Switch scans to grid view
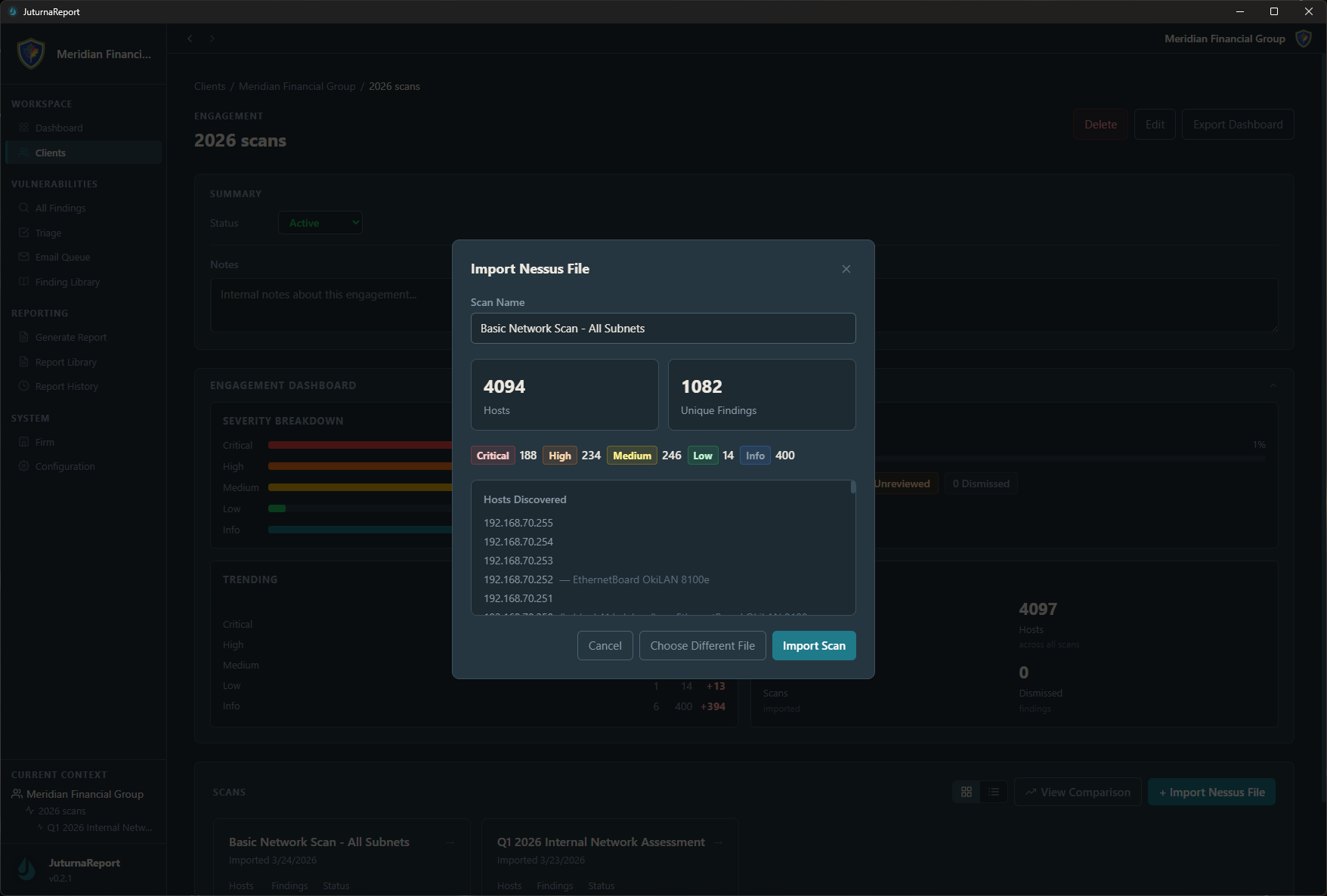 point(967,791)
